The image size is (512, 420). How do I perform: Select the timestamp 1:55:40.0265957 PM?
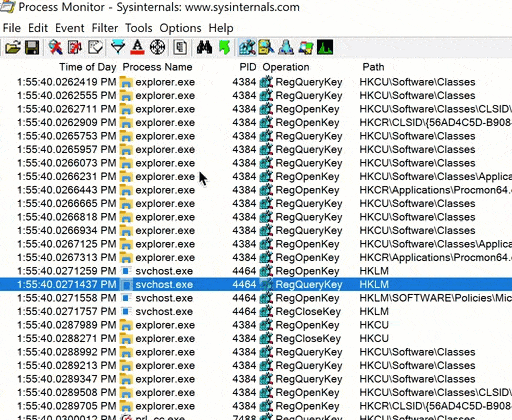[67, 150]
